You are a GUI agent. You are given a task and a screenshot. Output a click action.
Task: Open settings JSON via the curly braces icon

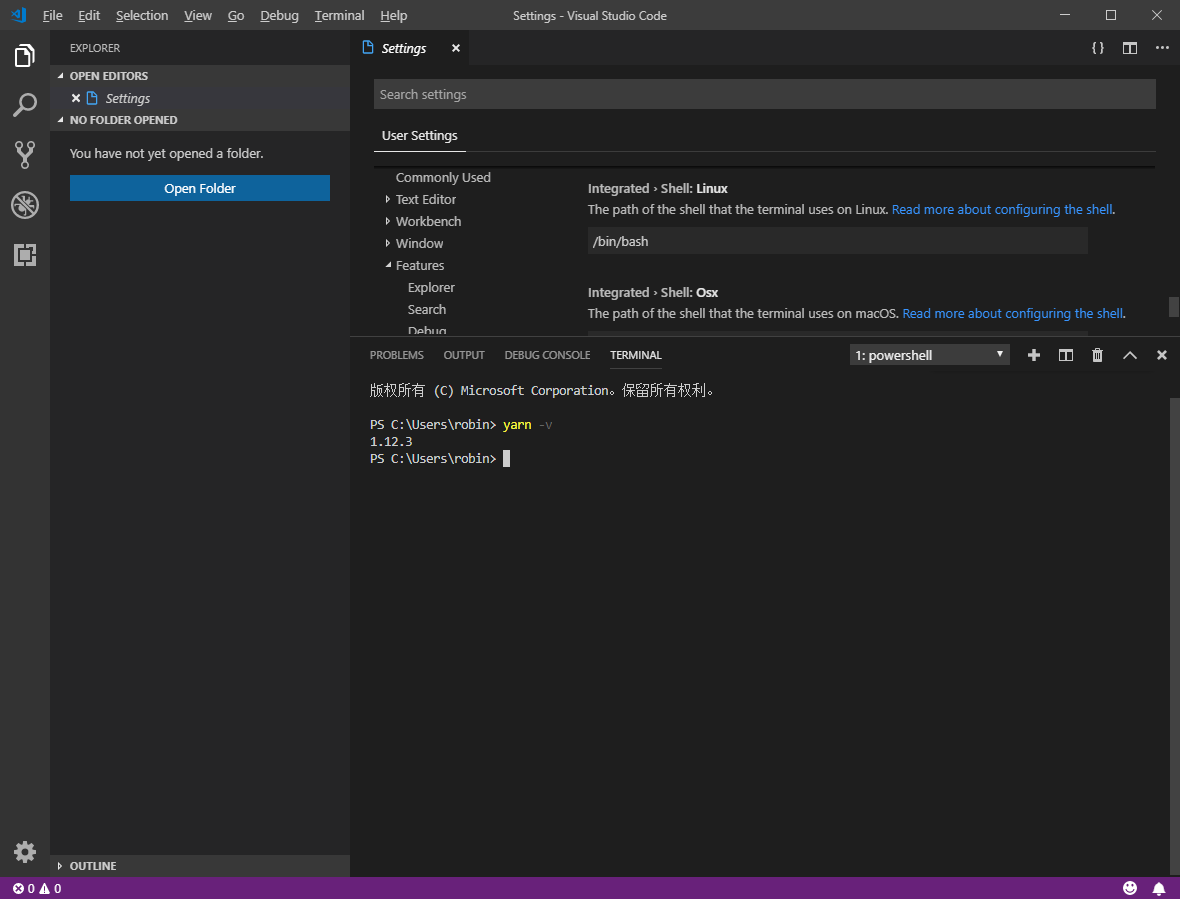(1097, 47)
